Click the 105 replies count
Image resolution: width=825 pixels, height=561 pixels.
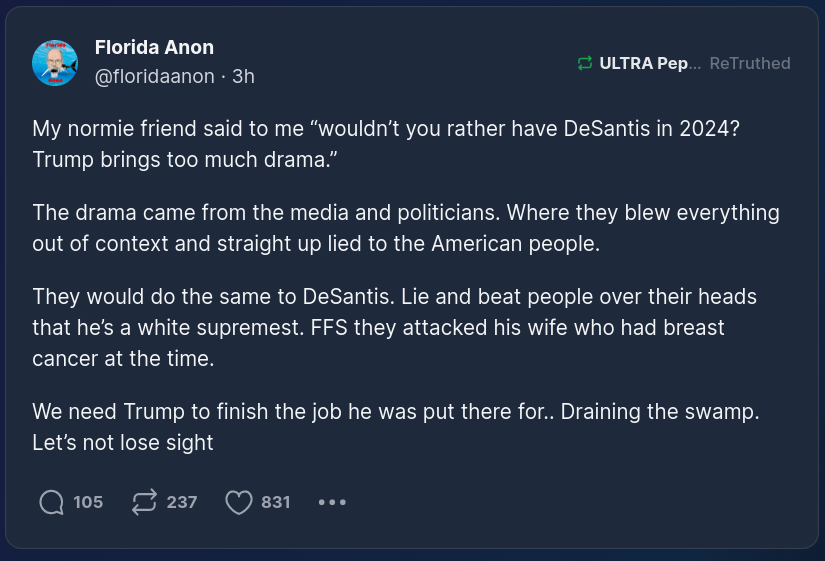click(x=88, y=502)
